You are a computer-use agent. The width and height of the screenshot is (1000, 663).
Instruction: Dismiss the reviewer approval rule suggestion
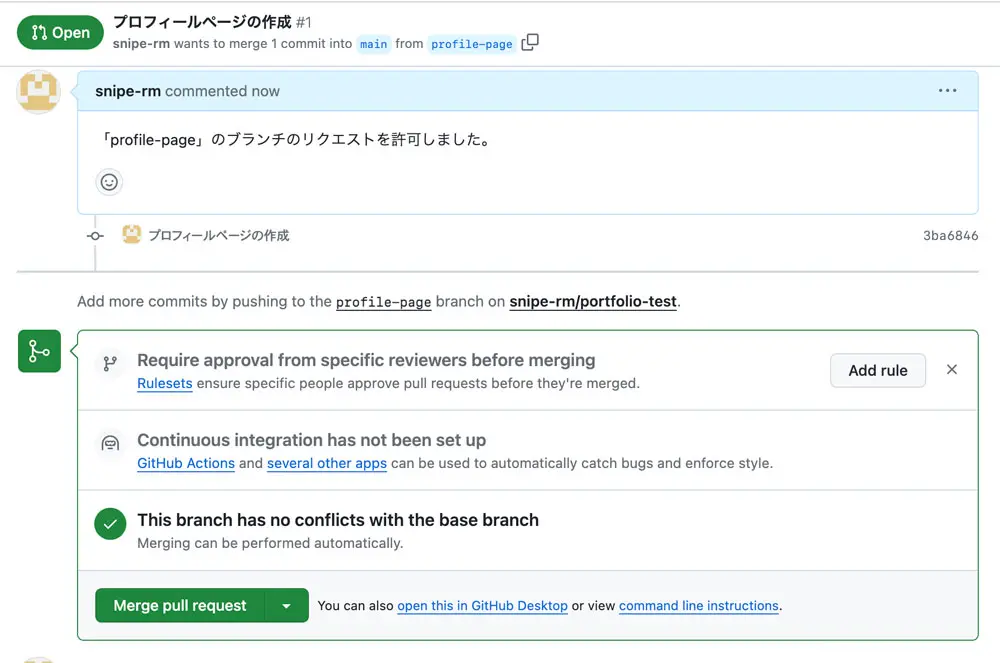[952, 370]
